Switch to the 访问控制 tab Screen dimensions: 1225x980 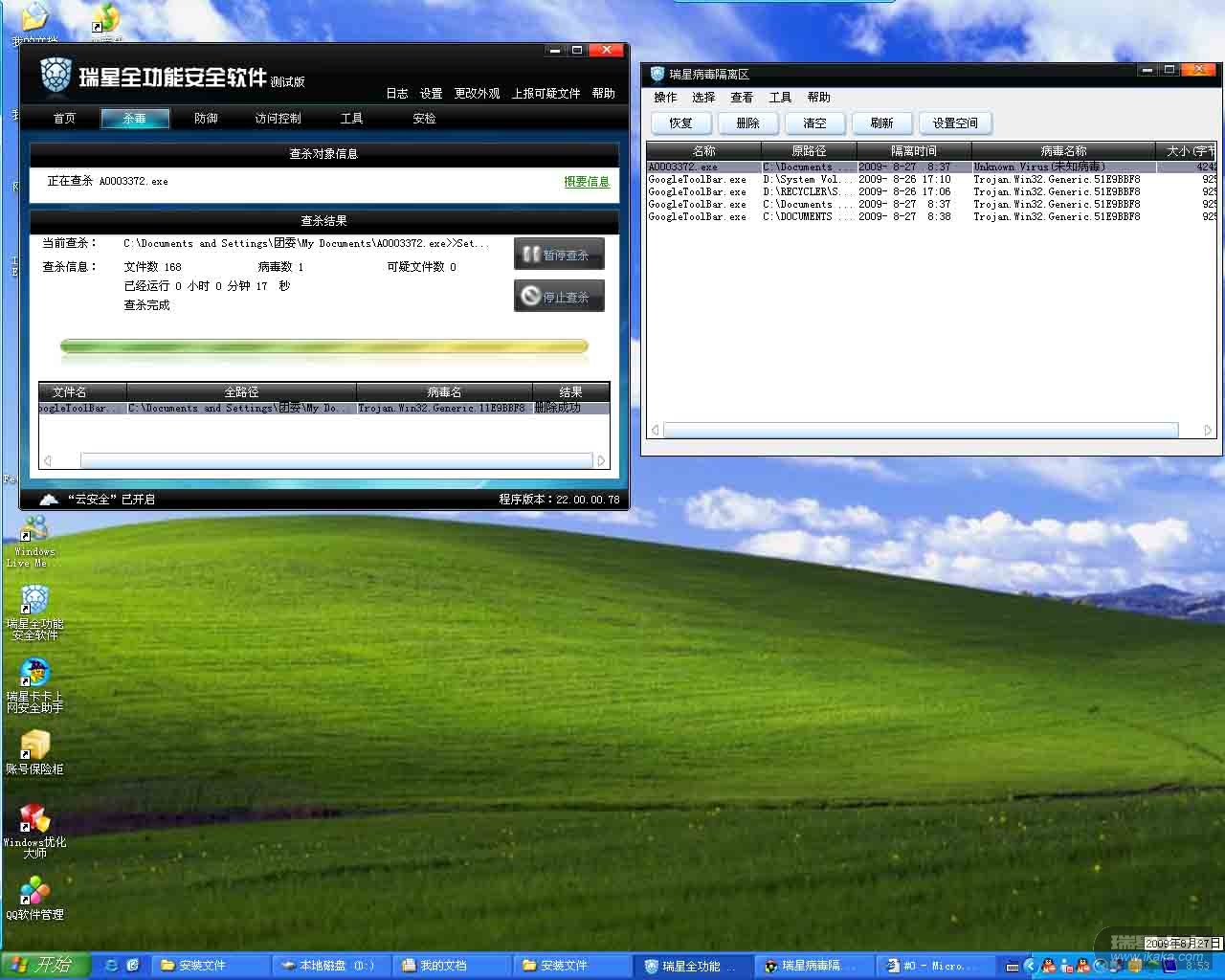tap(278, 119)
